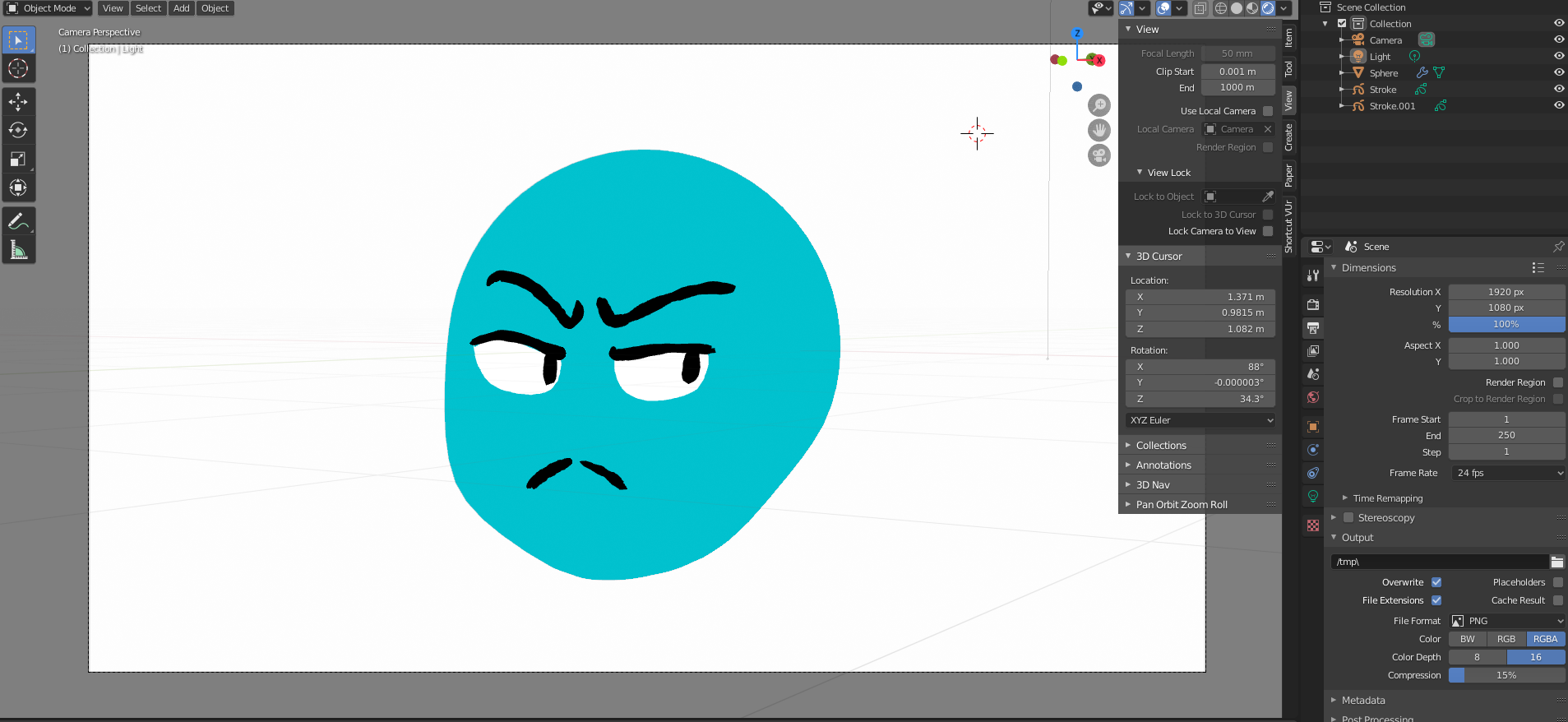Screen dimensions: 1568x722
Task: Activate the Annotate tool
Action: (x=18, y=221)
